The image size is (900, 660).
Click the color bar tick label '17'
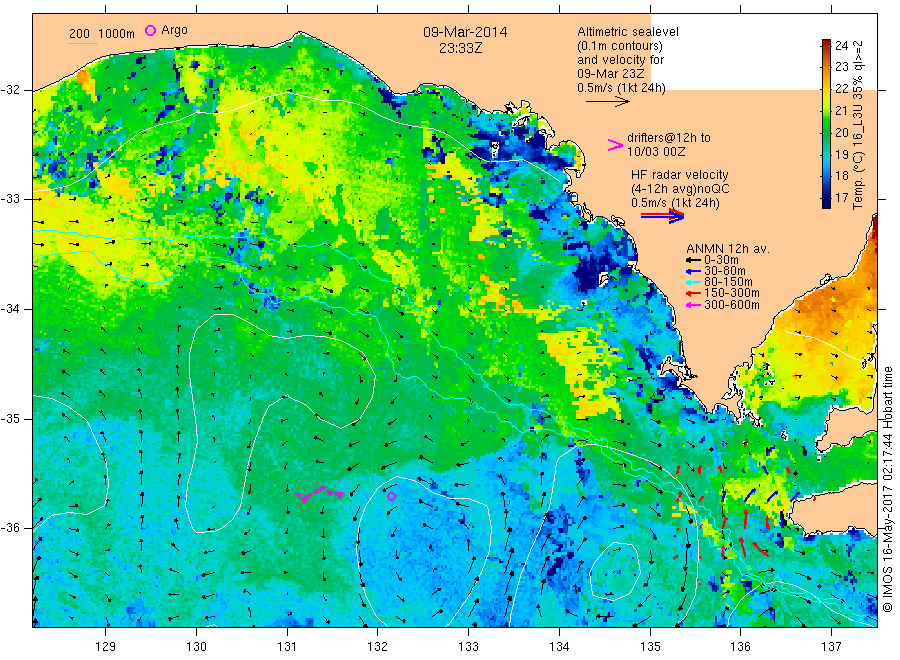click(841, 198)
